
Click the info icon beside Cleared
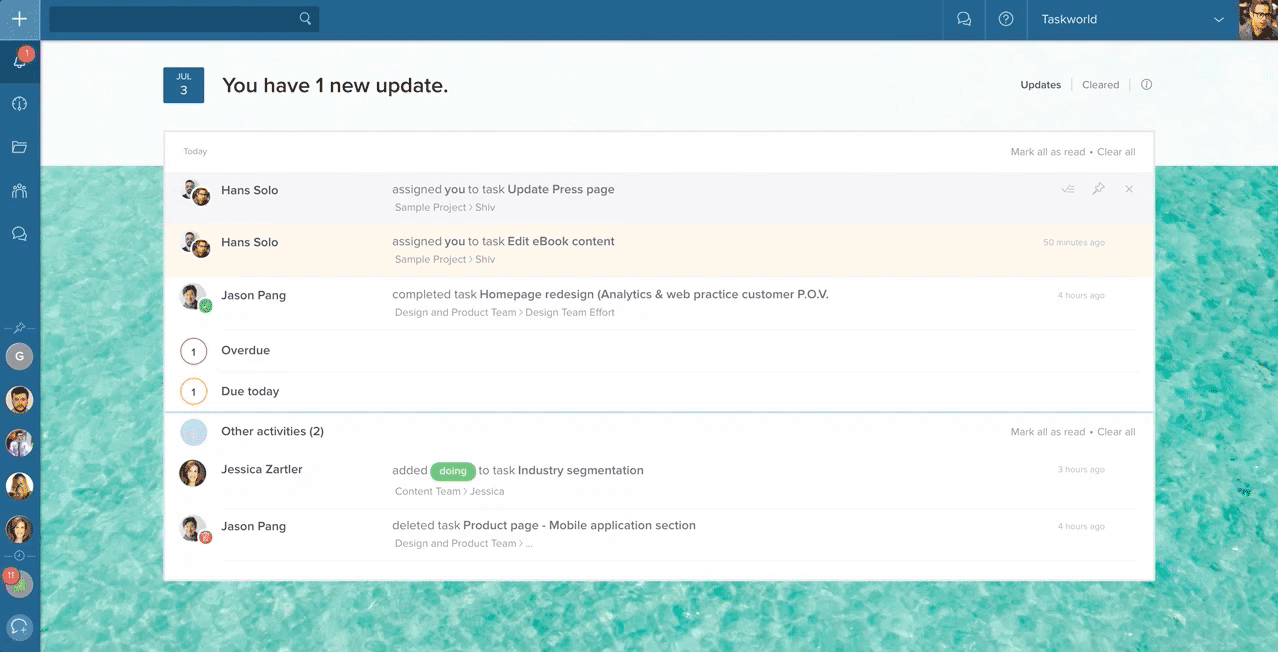click(x=1146, y=85)
